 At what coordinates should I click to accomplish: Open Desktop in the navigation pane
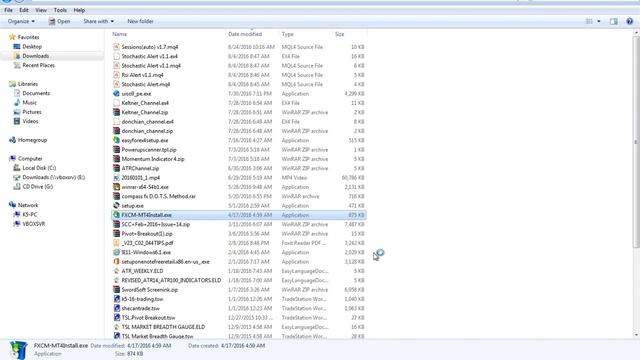(32, 47)
